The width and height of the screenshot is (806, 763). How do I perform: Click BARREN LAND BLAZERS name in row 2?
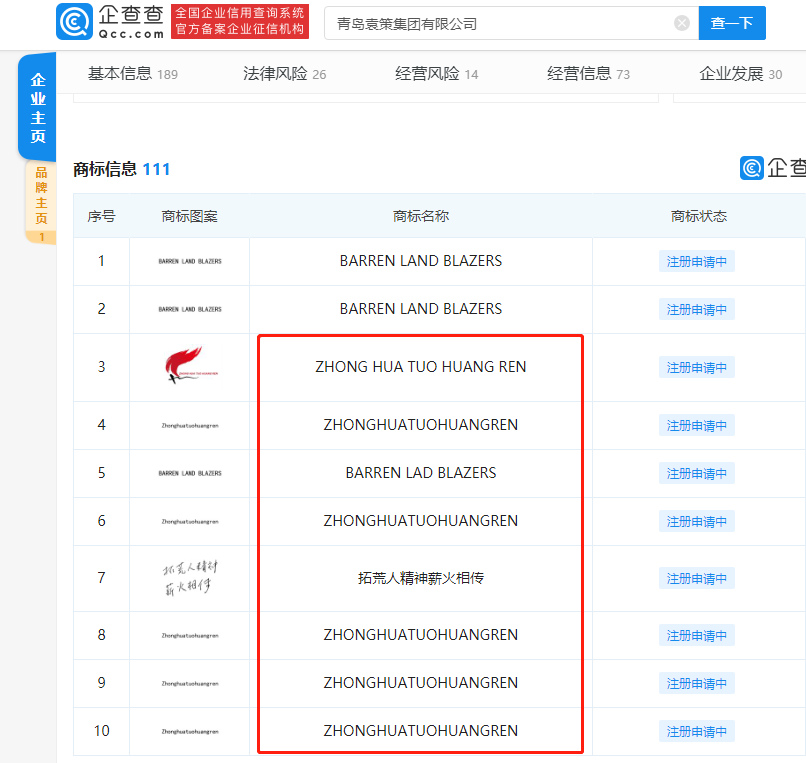(x=420, y=309)
